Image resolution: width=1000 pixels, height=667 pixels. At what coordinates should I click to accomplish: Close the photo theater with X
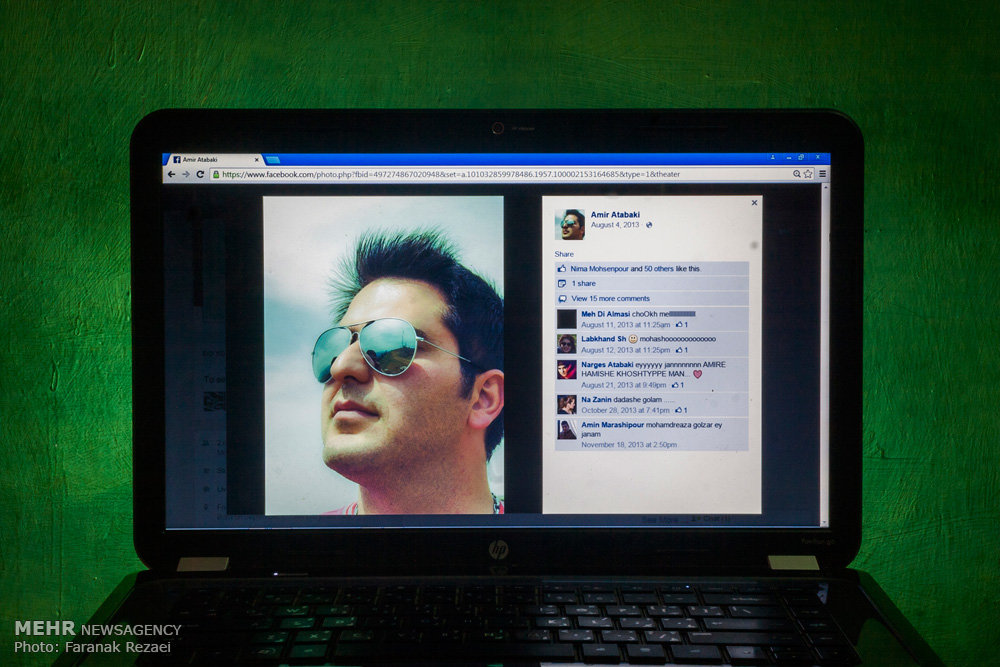754,203
